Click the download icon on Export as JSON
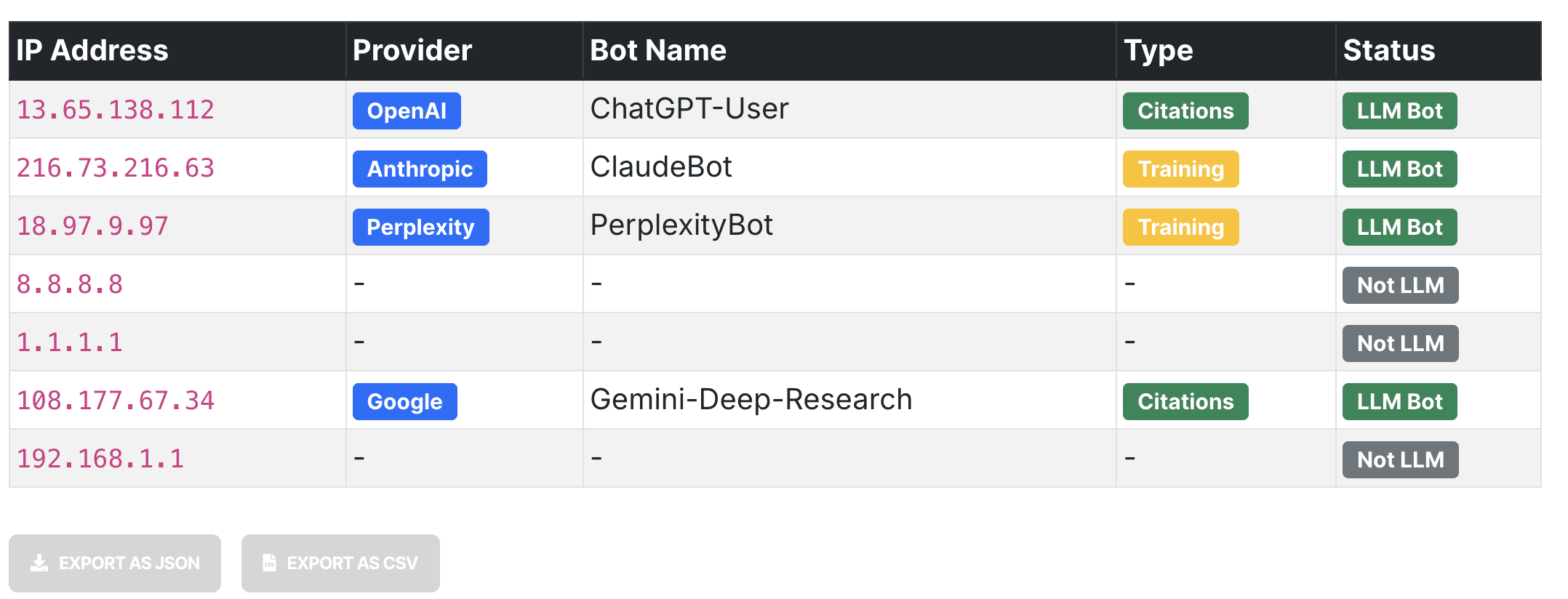This screenshot has width=1568, height=599. [38, 563]
